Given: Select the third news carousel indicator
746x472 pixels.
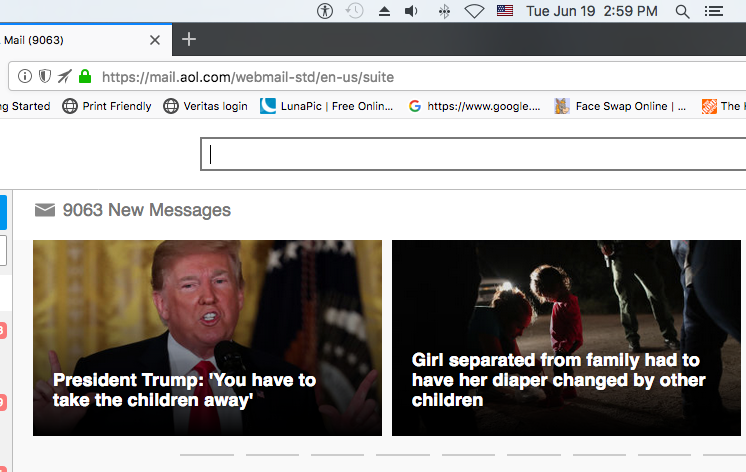Looking at the screenshot, I should tap(337, 455).
